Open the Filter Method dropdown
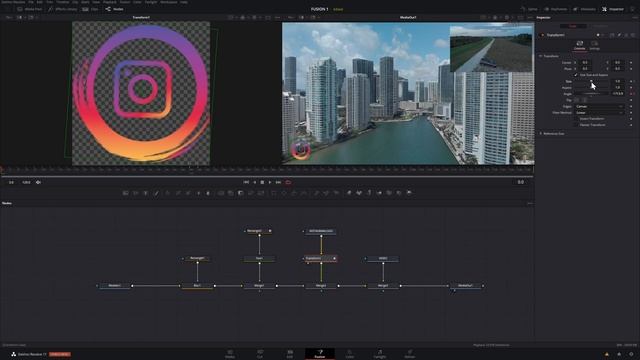Image resolution: width=640 pixels, height=360 pixels. coord(599,113)
